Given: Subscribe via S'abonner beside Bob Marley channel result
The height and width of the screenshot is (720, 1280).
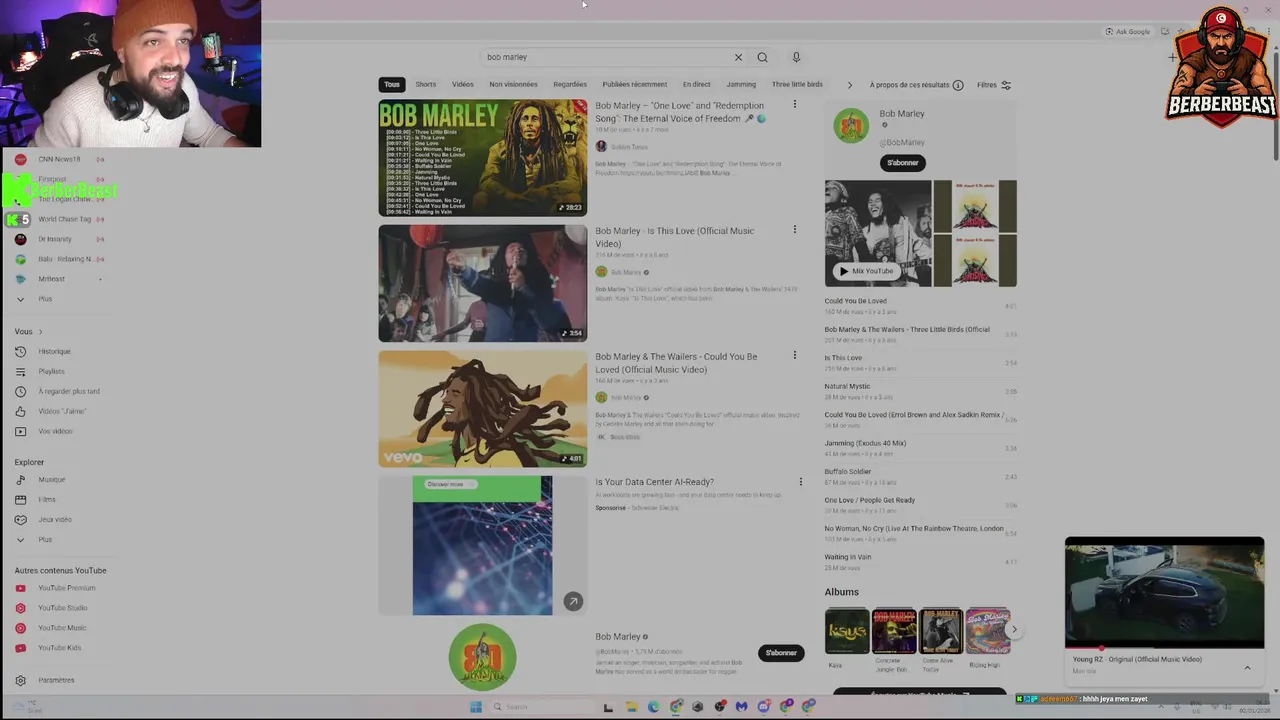Looking at the screenshot, I should (x=781, y=653).
